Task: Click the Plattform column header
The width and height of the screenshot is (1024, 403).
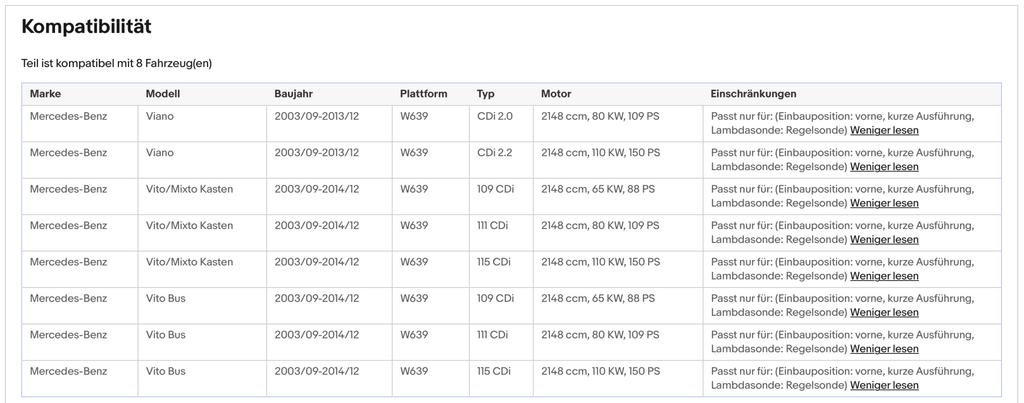Action: point(424,94)
